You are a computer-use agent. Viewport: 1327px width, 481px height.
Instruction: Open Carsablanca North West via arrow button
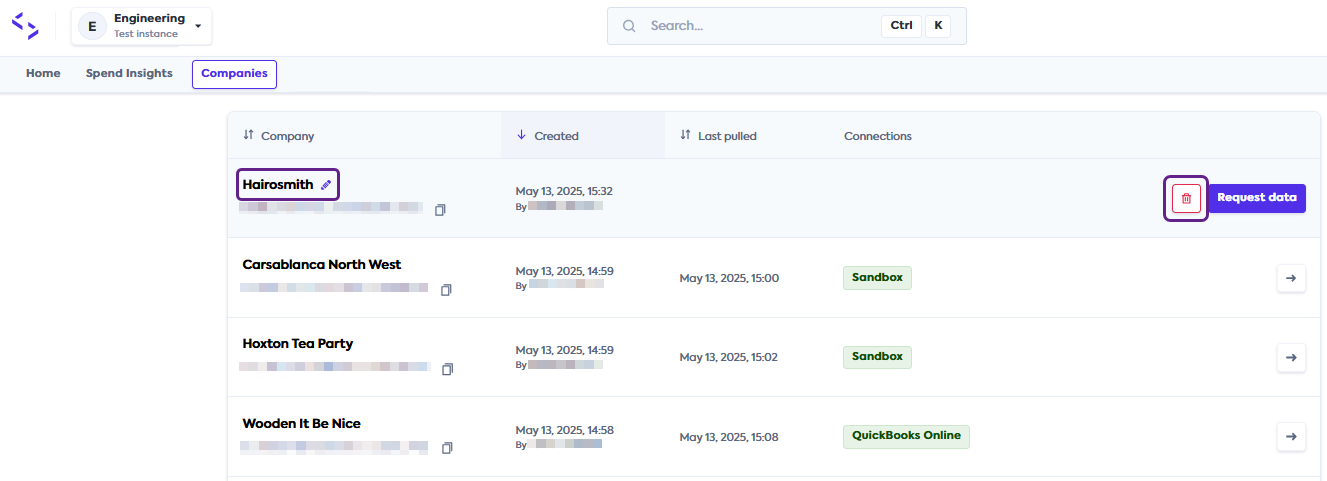tap(1291, 278)
